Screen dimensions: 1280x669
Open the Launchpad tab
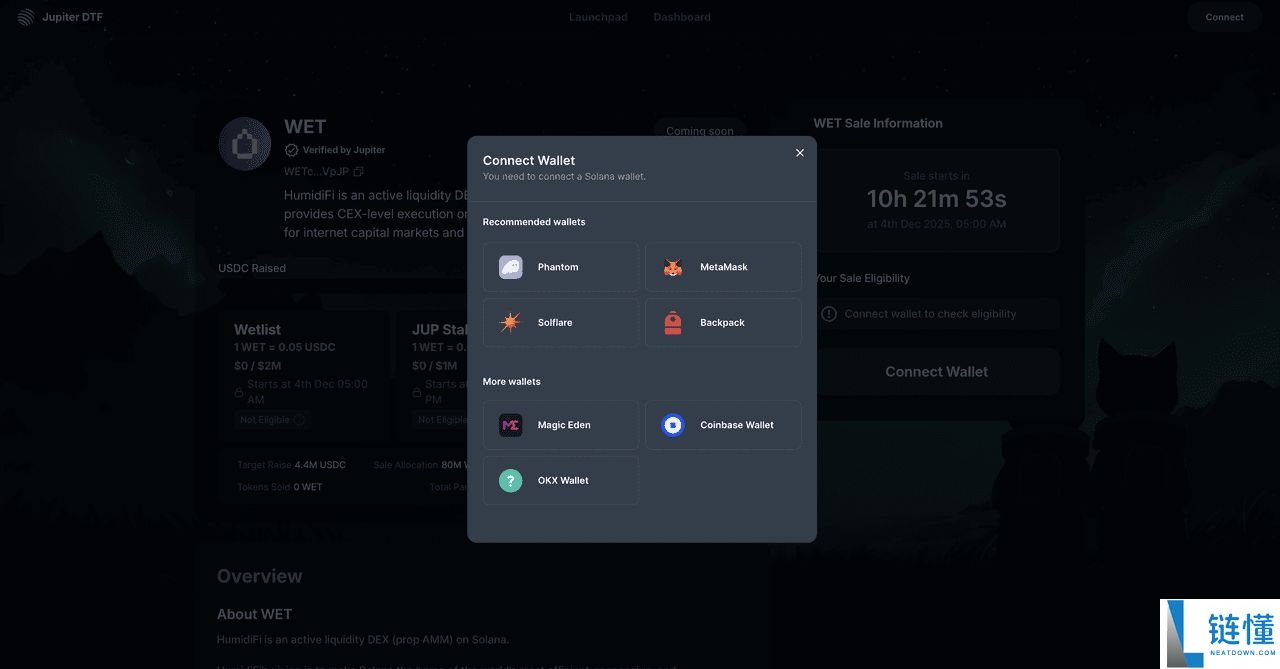pyautogui.click(x=598, y=17)
